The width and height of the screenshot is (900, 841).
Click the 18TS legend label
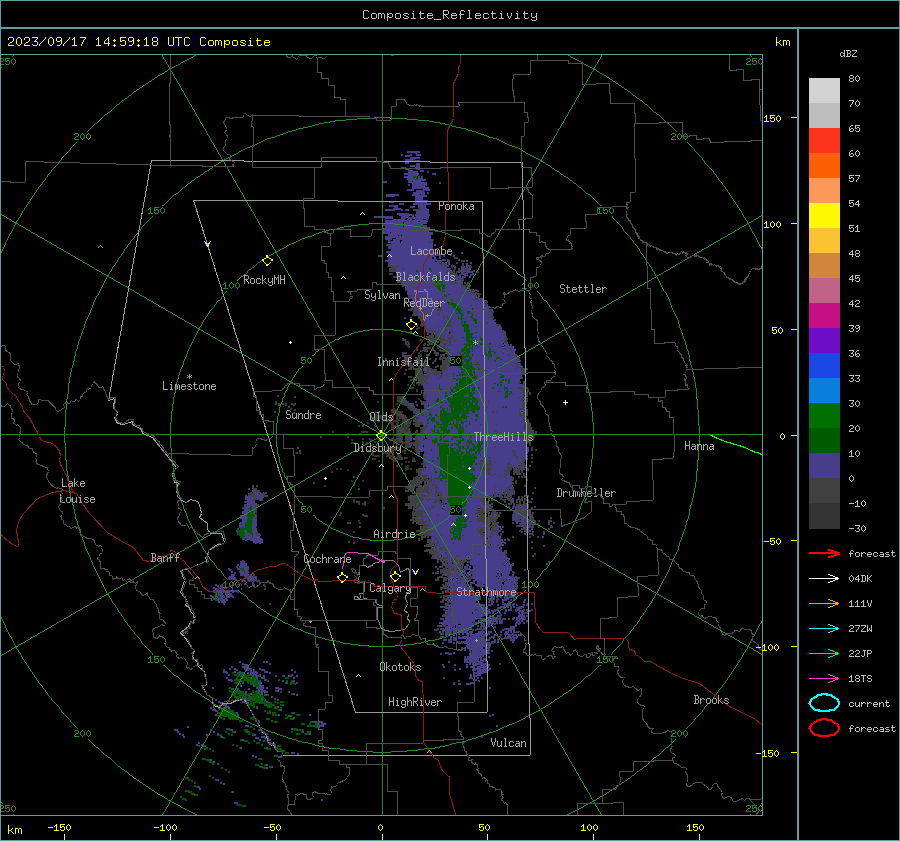[860, 679]
